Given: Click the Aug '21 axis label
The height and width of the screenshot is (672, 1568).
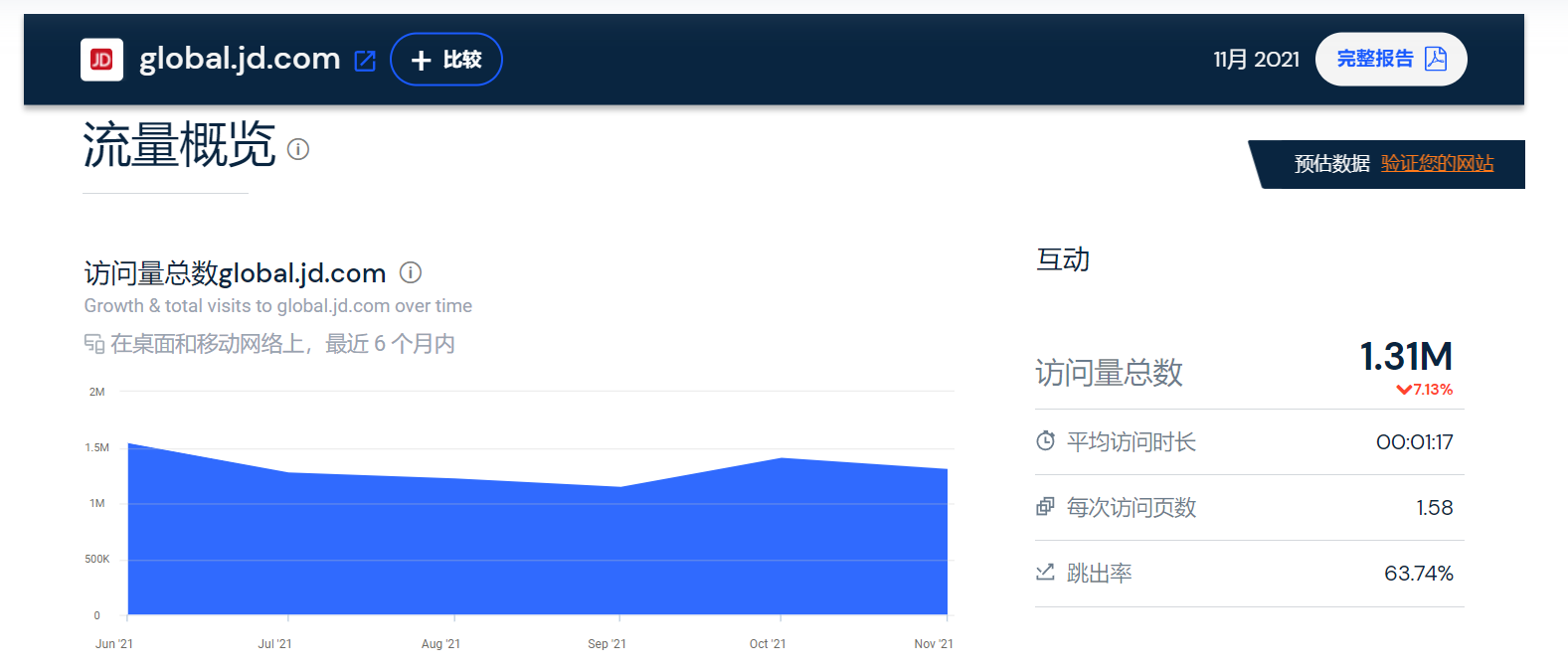Looking at the screenshot, I should [x=440, y=644].
